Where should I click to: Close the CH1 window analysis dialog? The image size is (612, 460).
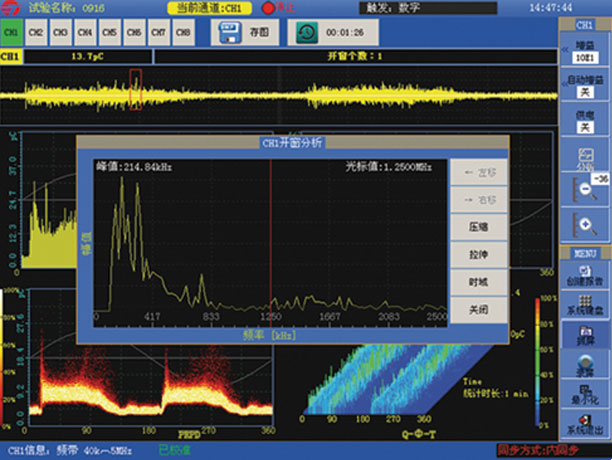click(478, 311)
